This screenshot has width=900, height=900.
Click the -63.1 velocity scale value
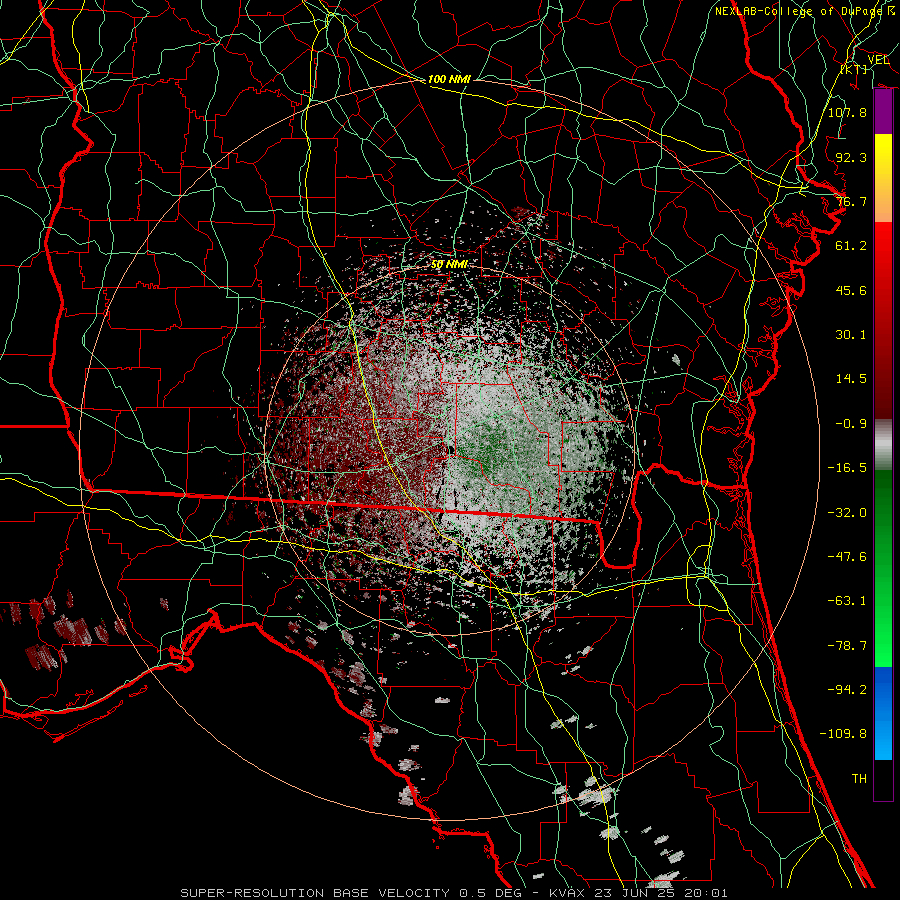tap(847, 601)
